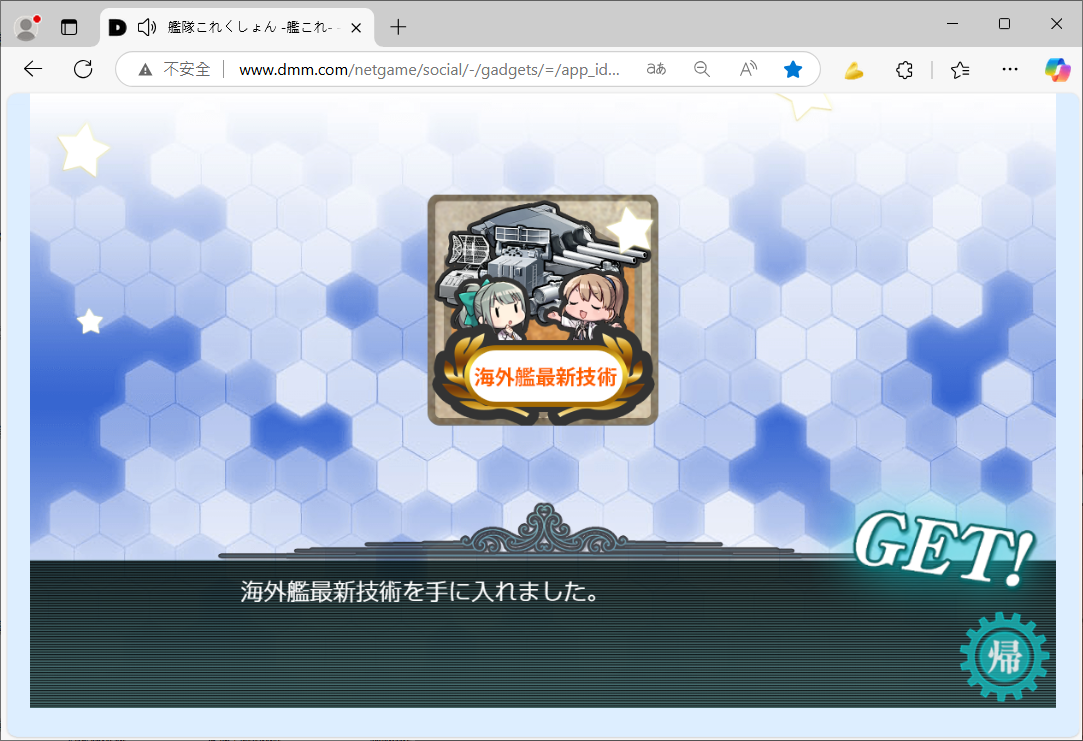
Task: Click the yellow extension icon in the toolbar
Action: pyautogui.click(x=854, y=70)
